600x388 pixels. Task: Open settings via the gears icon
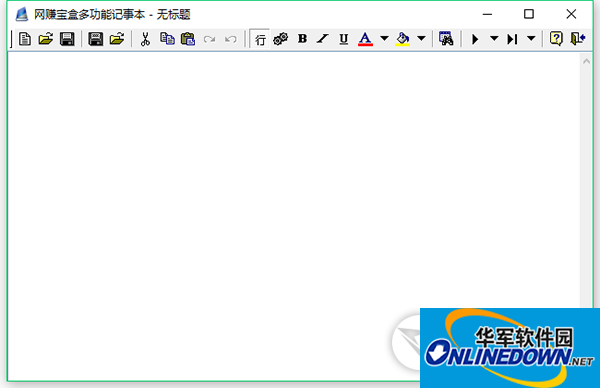click(x=280, y=39)
